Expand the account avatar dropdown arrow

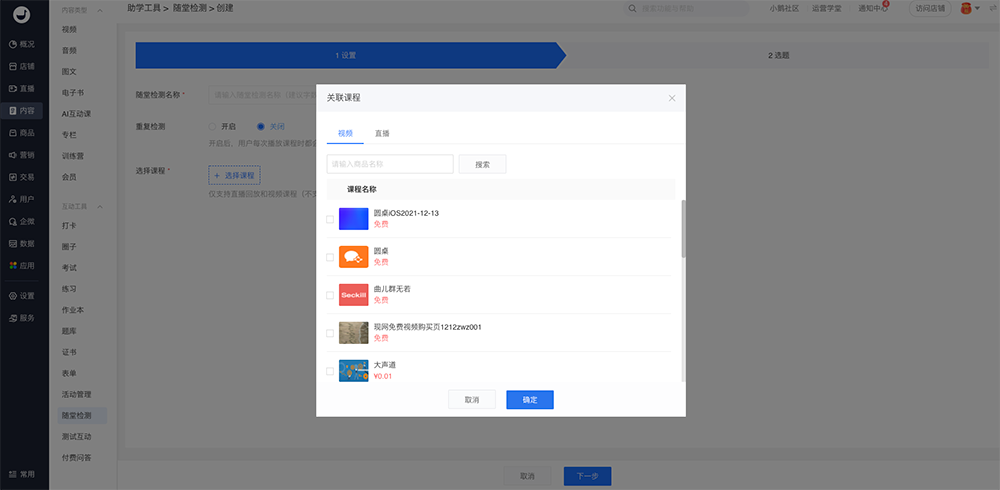tap(977, 9)
